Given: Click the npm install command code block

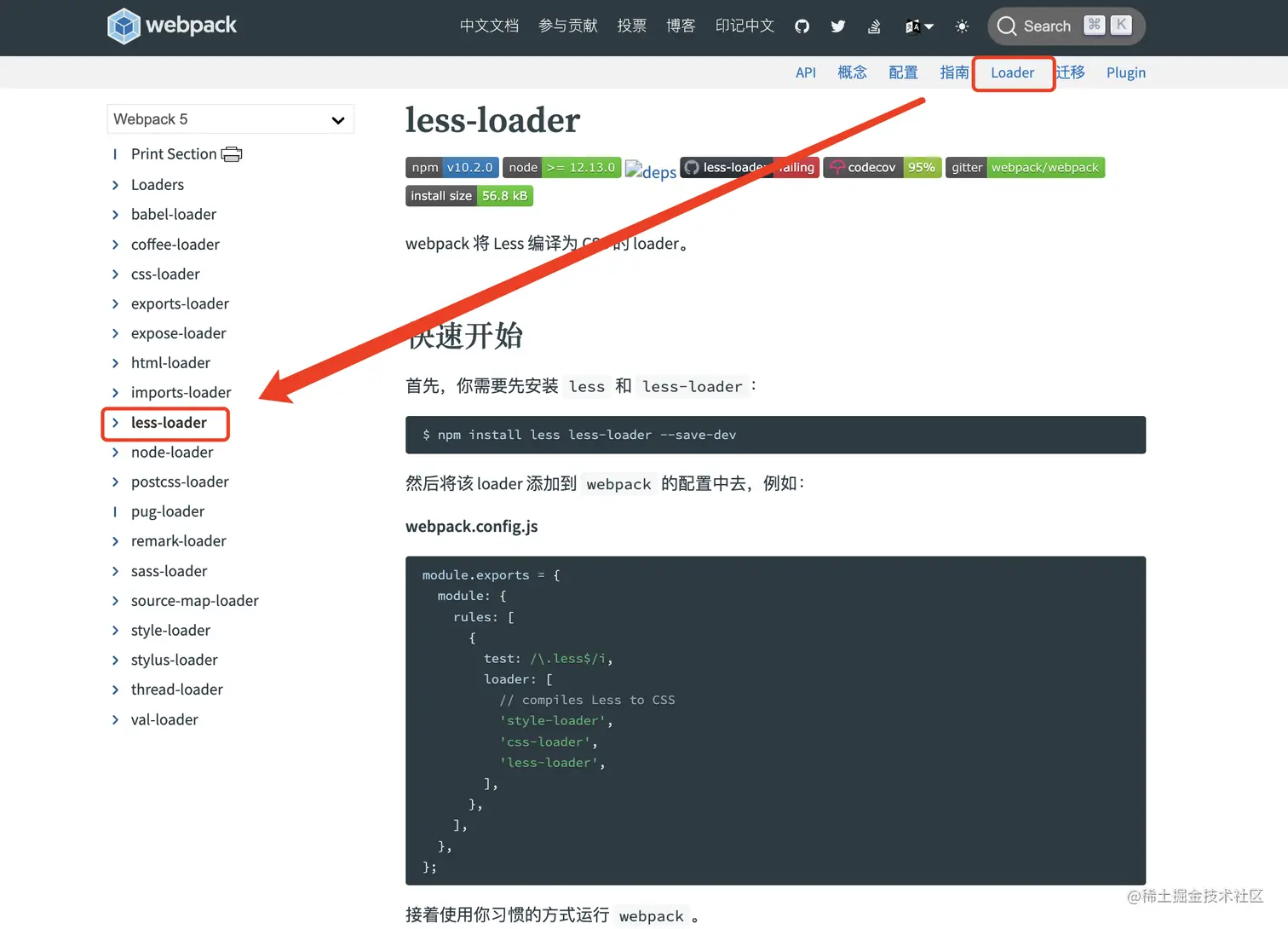Looking at the screenshot, I should tap(775, 435).
